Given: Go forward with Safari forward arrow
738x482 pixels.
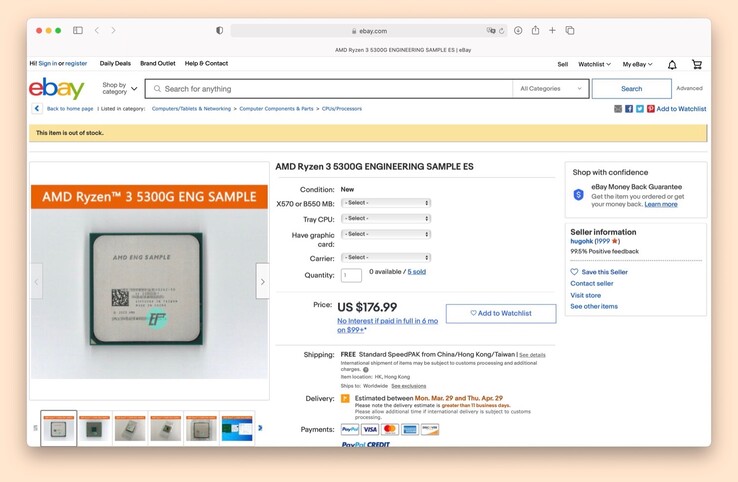Looking at the screenshot, I should pyautogui.click(x=113, y=31).
